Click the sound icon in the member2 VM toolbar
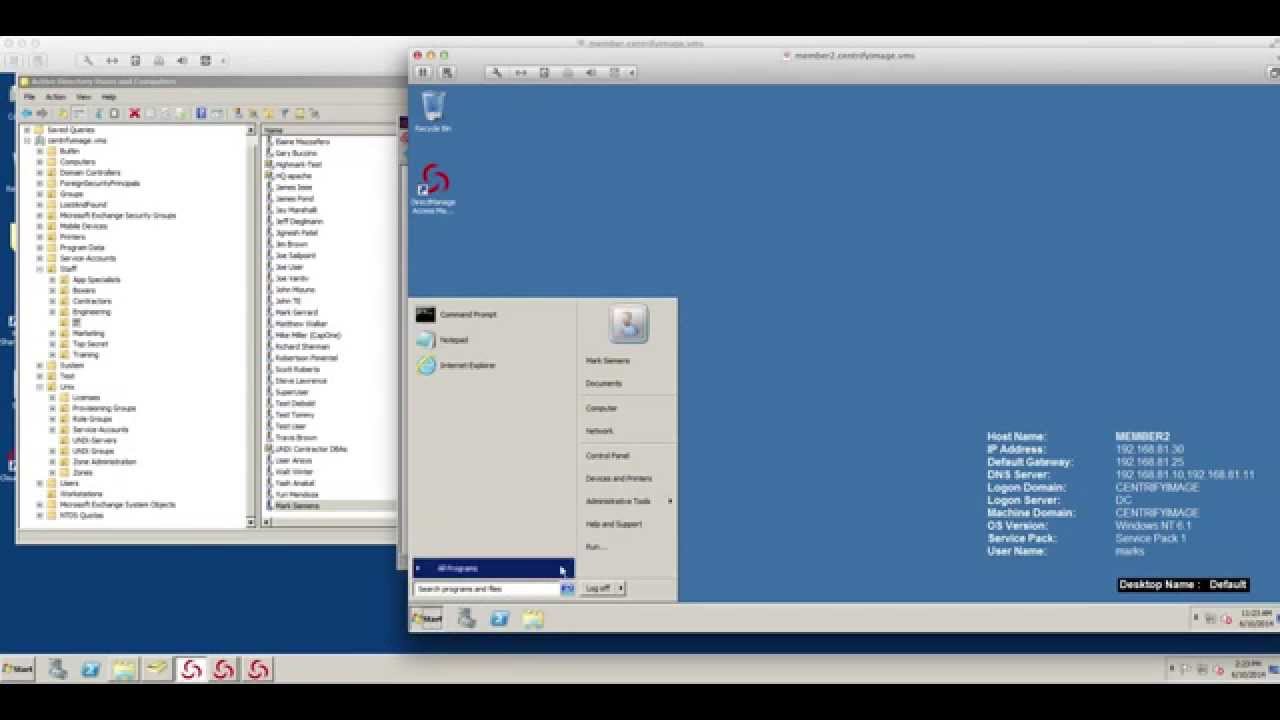The width and height of the screenshot is (1280, 720). click(591, 72)
